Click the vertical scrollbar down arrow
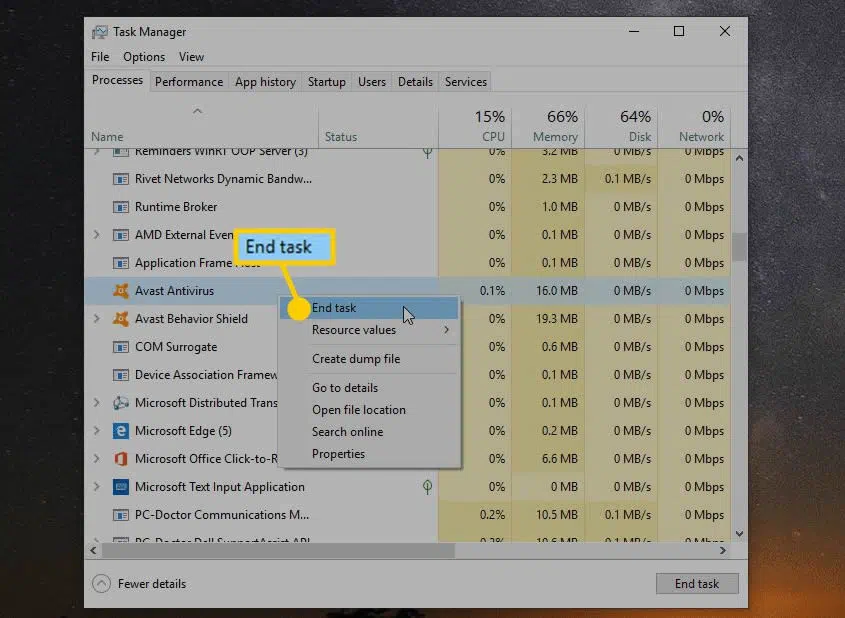845x618 pixels. coord(739,534)
